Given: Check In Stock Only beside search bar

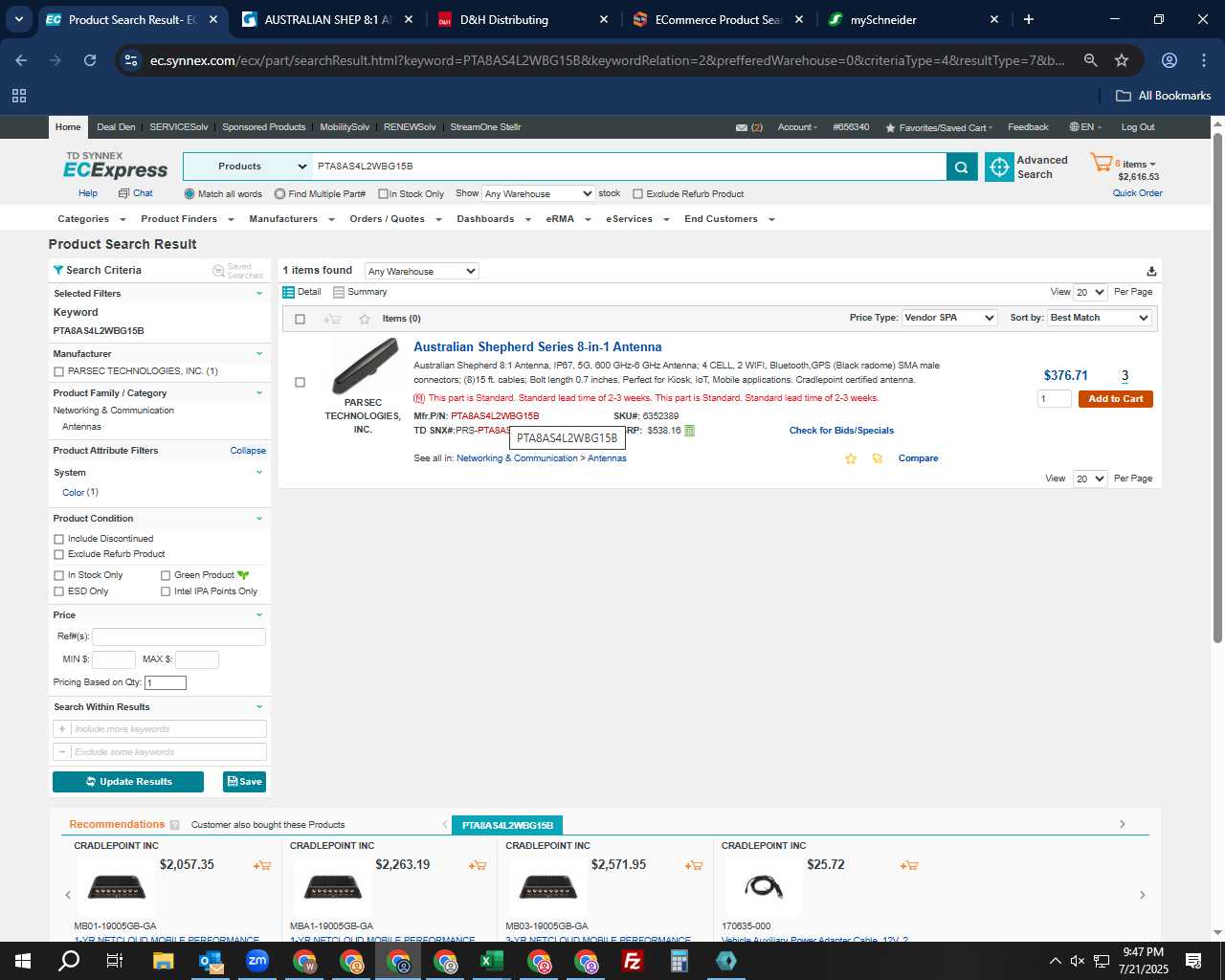Looking at the screenshot, I should tap(383, 194).
